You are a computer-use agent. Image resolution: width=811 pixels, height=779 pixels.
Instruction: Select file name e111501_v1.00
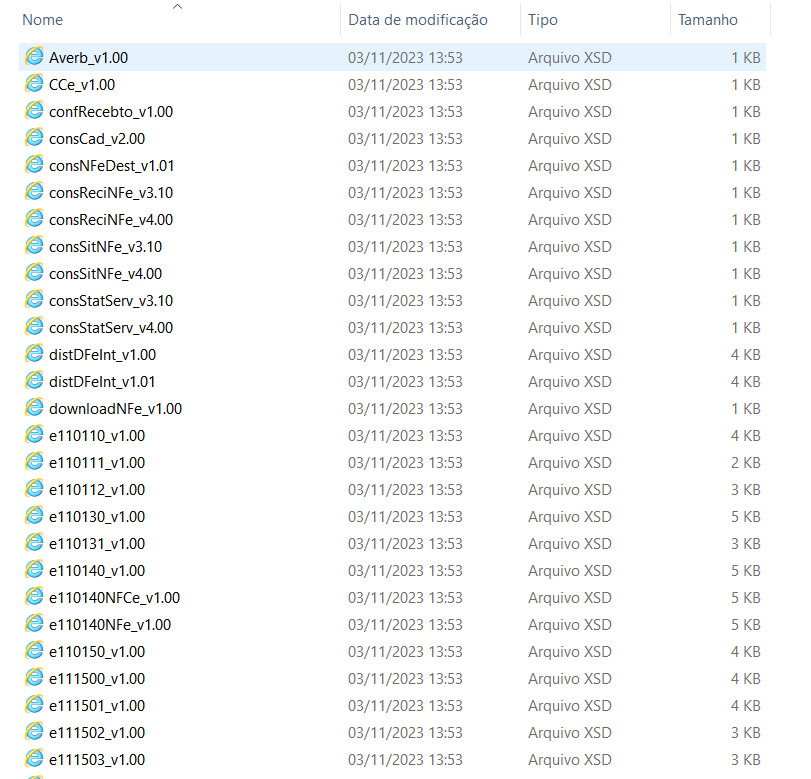pyautogui.click(x=97, y=706)
